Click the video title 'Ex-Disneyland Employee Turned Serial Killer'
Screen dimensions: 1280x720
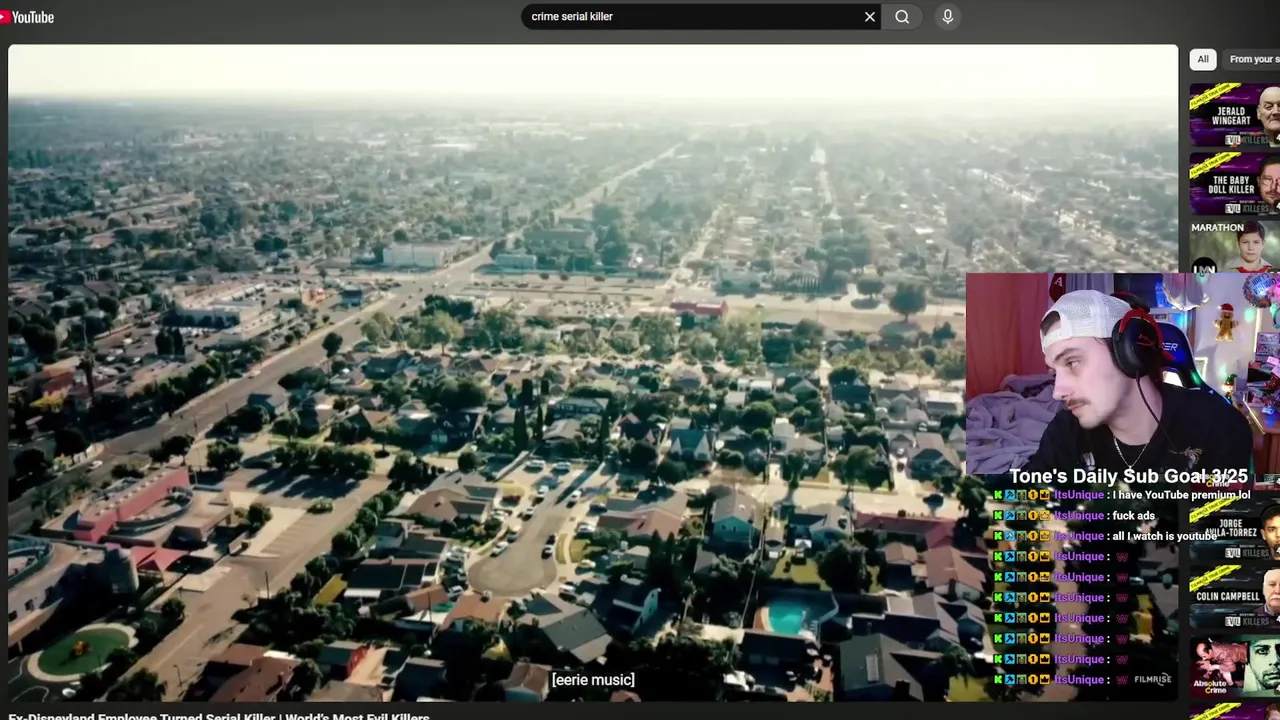219,716
